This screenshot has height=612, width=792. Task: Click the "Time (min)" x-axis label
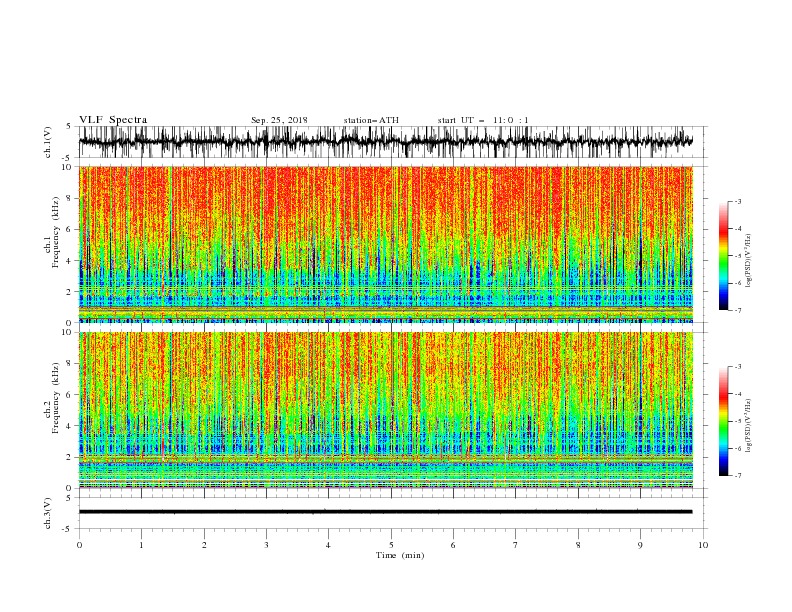tap(400, 555)
